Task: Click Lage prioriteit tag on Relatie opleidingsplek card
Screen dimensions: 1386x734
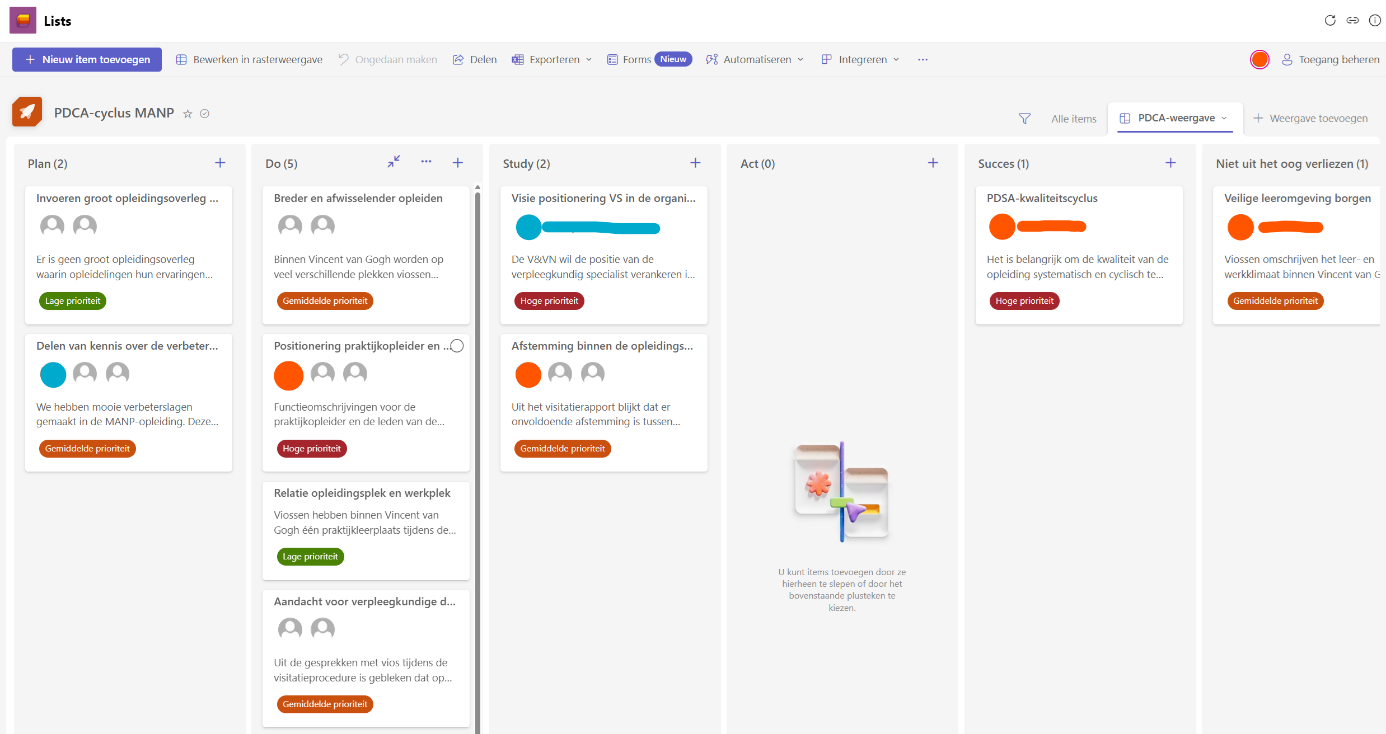Action: 310,556
